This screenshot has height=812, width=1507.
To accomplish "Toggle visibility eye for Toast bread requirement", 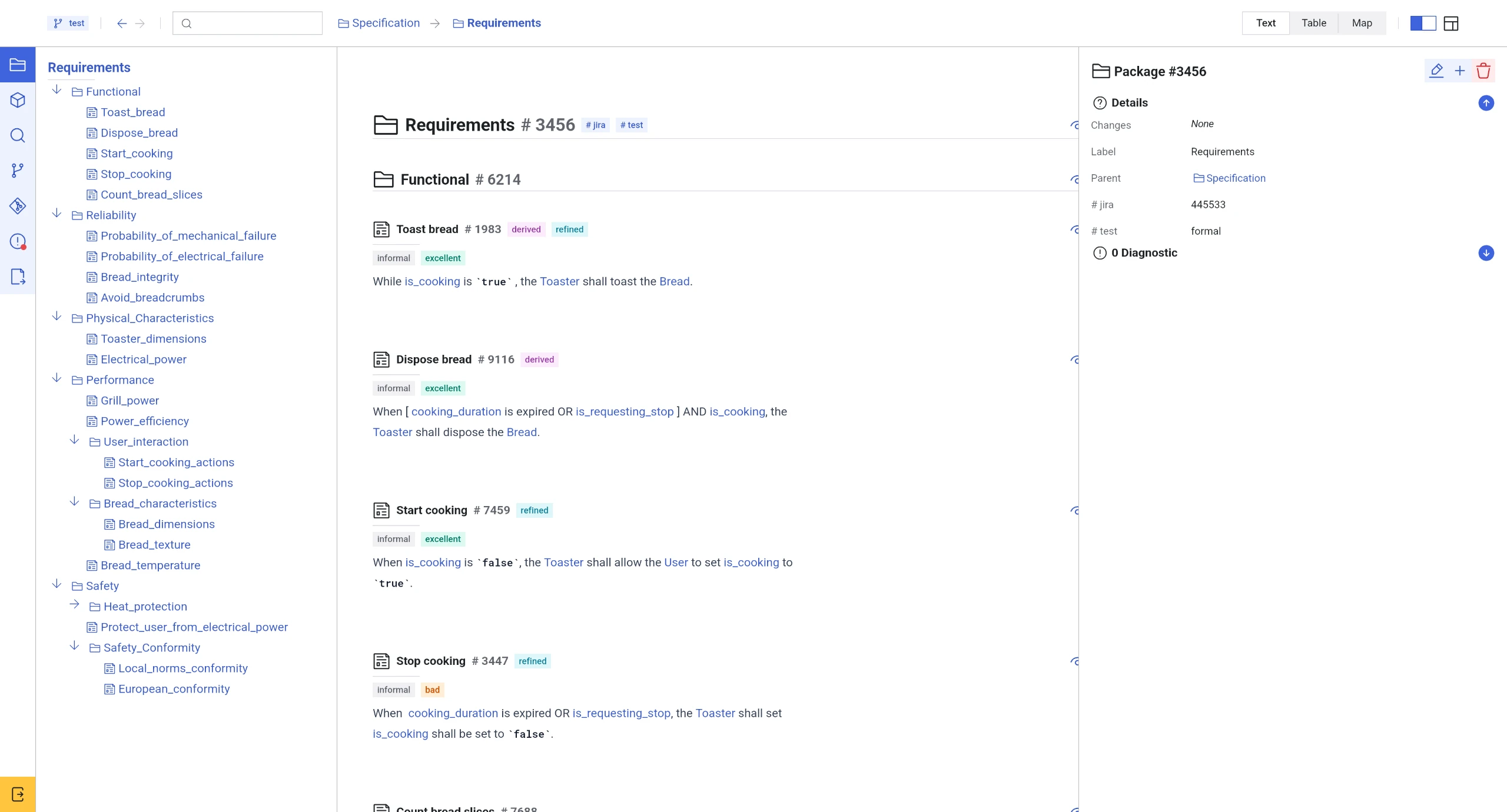I will 1075,229.
